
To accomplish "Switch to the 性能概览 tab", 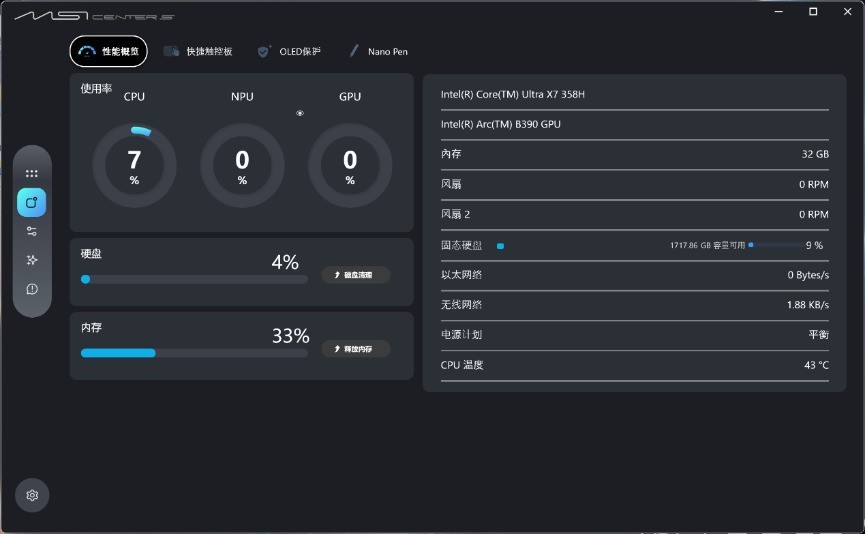I will point(109,51).
